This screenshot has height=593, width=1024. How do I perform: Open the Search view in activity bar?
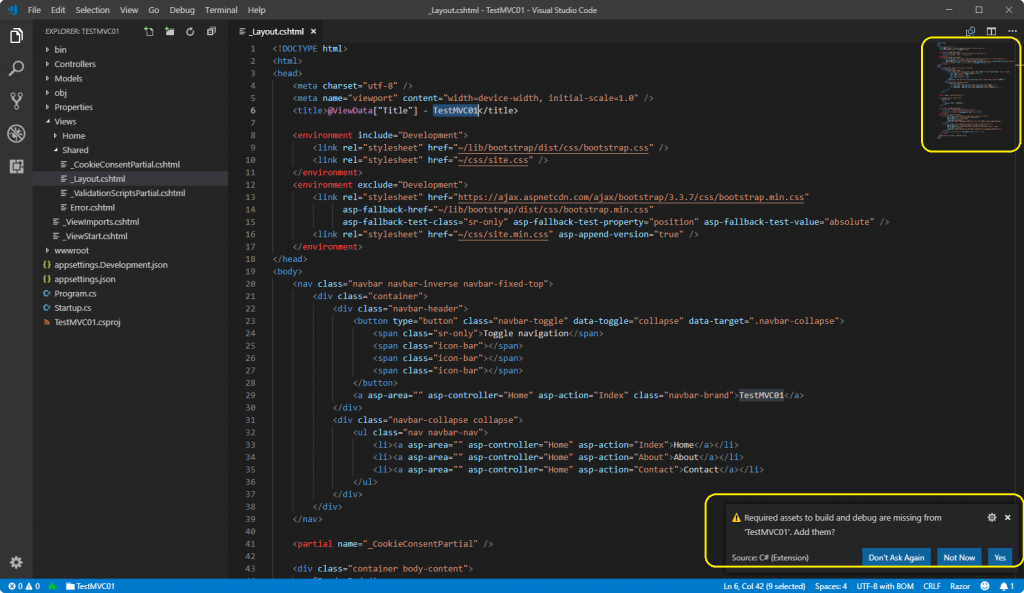[x=16, y=69]
